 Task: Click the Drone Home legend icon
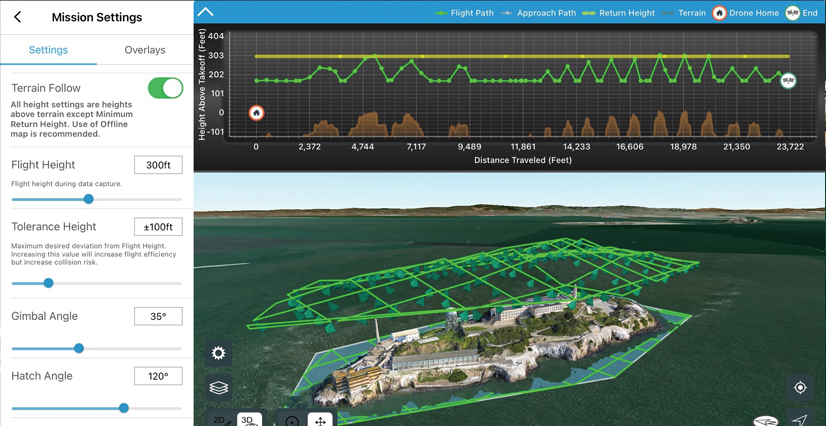[x=719, y=13]
